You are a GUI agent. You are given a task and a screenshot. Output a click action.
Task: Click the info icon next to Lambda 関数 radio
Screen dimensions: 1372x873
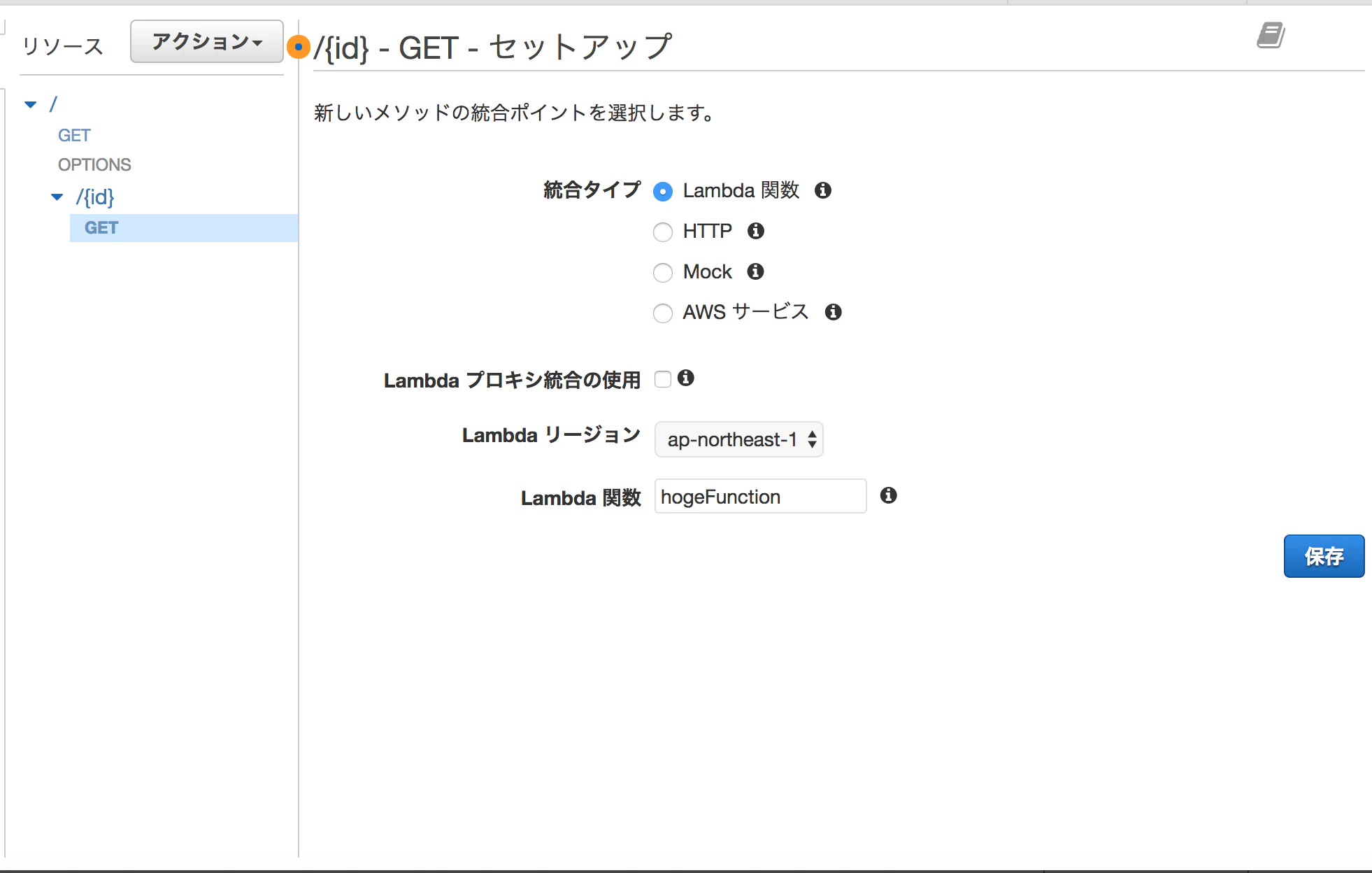click(823, 190)
